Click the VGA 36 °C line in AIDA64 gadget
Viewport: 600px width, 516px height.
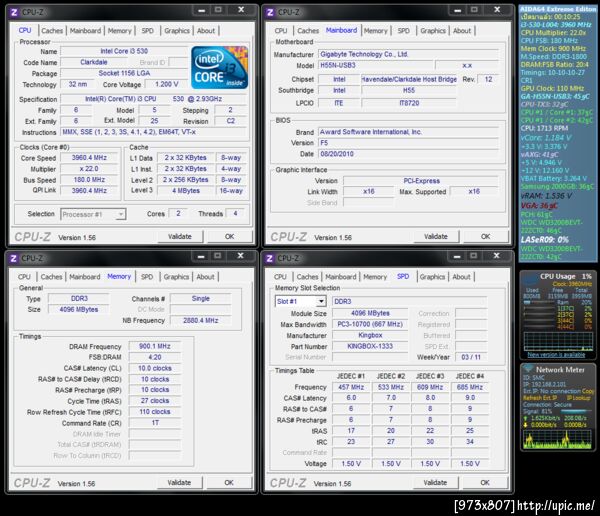click(x=539, y=206)
